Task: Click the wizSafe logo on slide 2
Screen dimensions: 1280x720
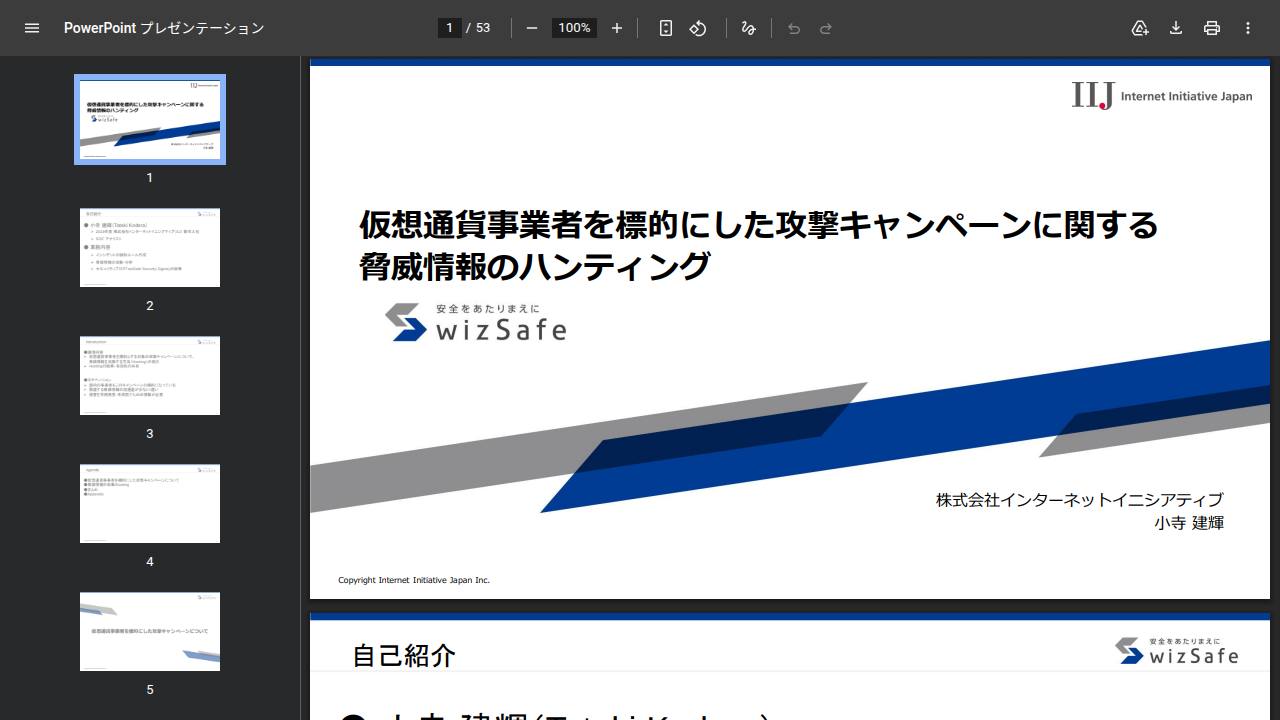Action: tap(1177, 651)
